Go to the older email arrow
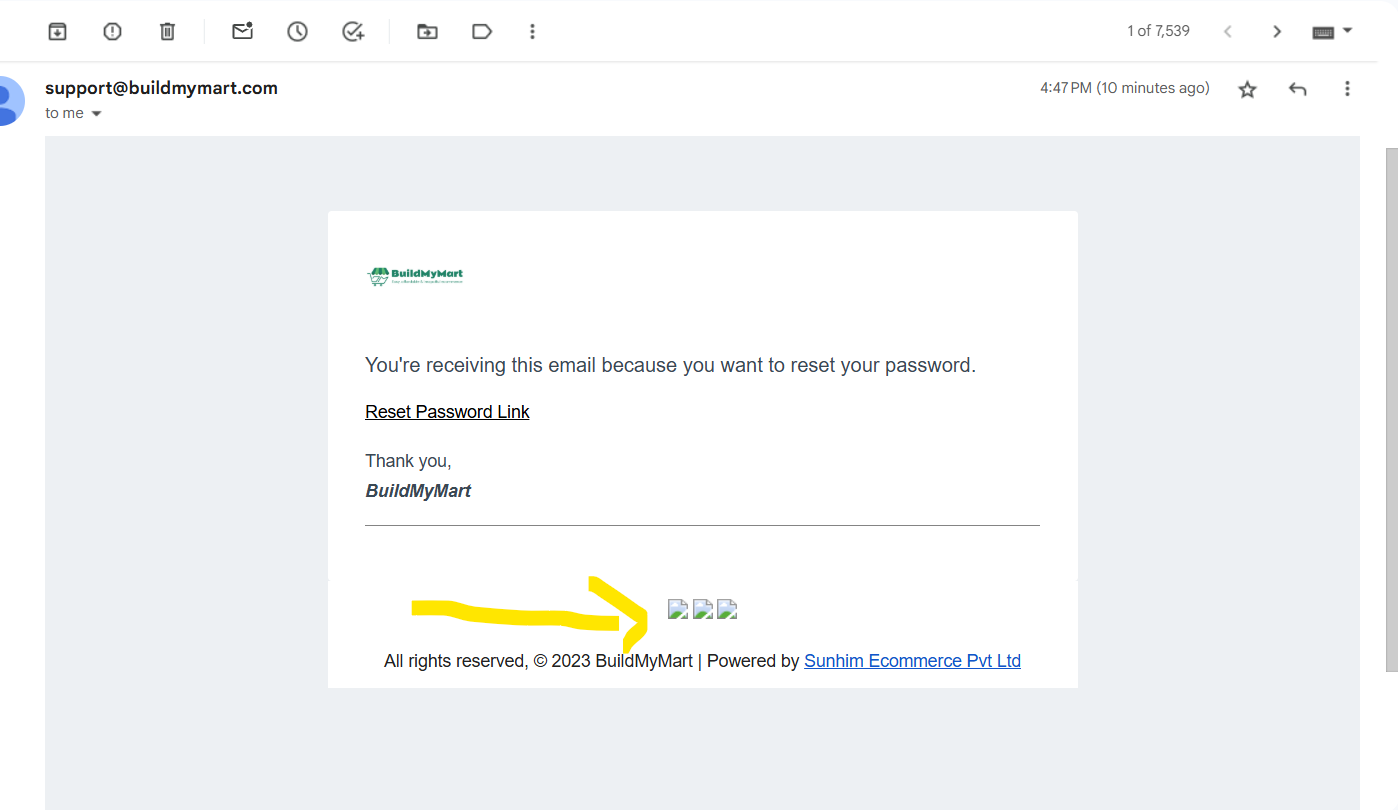 (x=1277, y=31)
